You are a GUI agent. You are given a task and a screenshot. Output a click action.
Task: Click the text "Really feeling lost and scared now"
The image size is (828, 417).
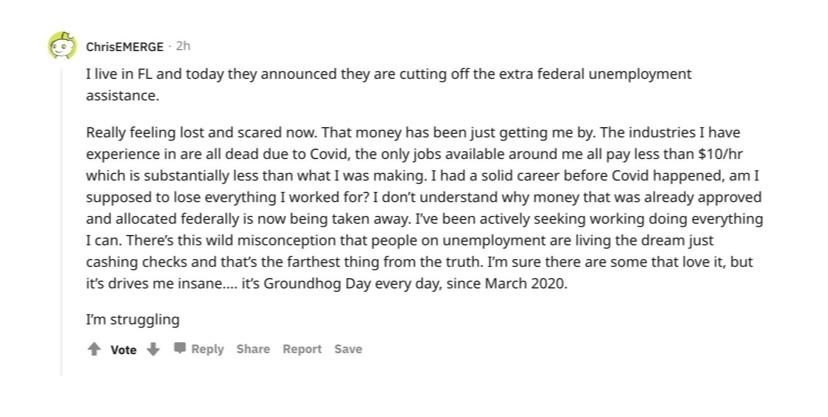[x=202, y=133]
